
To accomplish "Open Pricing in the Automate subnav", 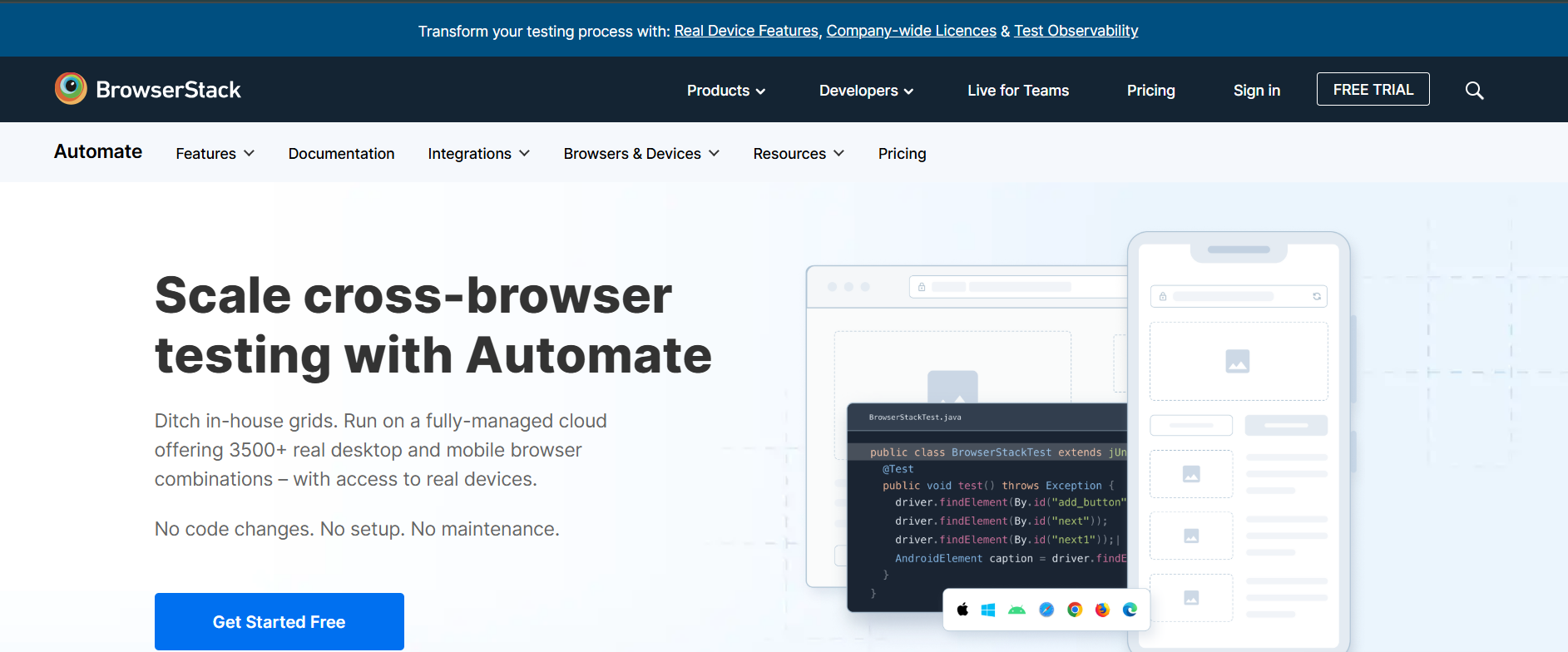I will pos(902,154).
